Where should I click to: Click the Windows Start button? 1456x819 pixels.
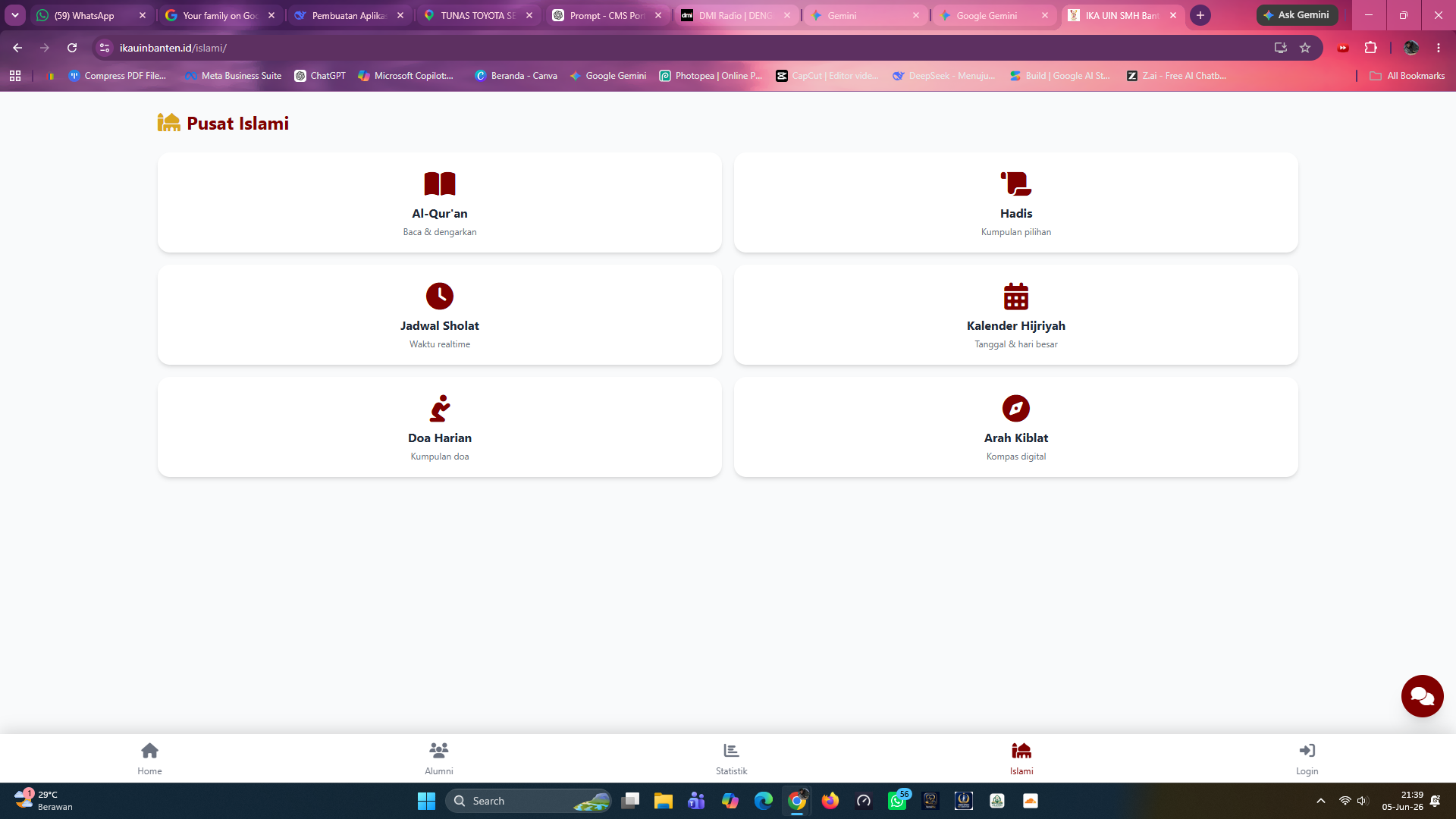[426, 801]
